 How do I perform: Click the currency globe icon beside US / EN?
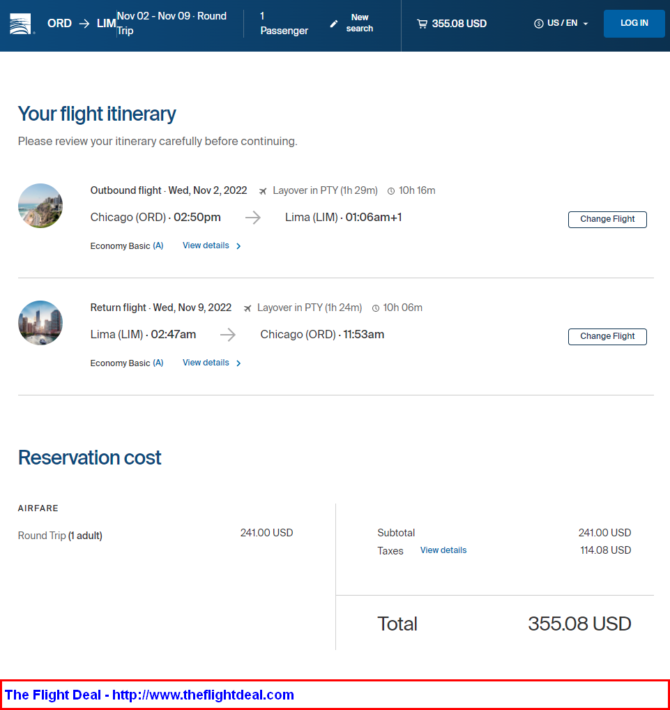point(538,24)
